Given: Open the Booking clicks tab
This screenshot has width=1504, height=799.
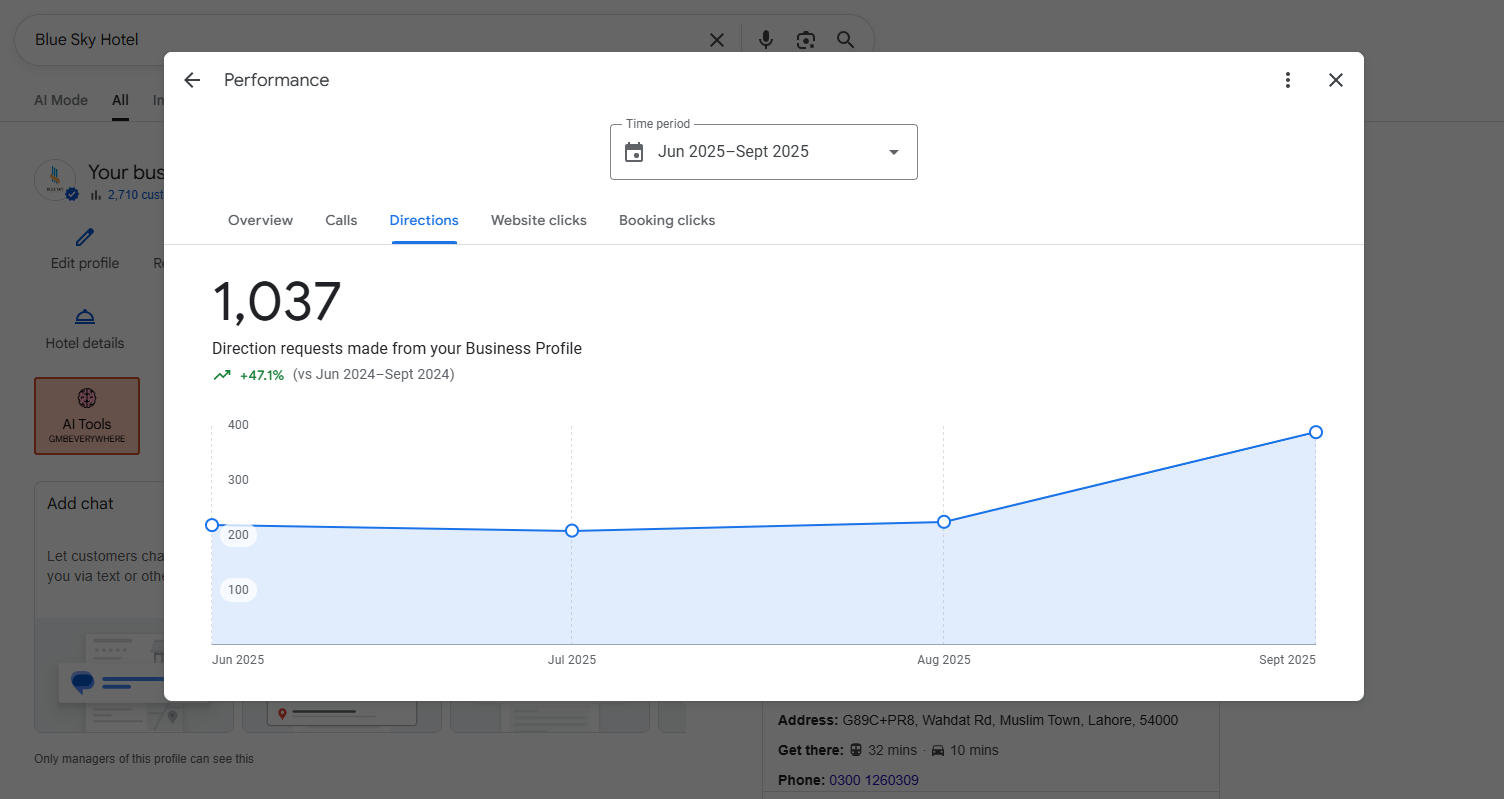Looking at the screenshot, I should pos(667,220).
